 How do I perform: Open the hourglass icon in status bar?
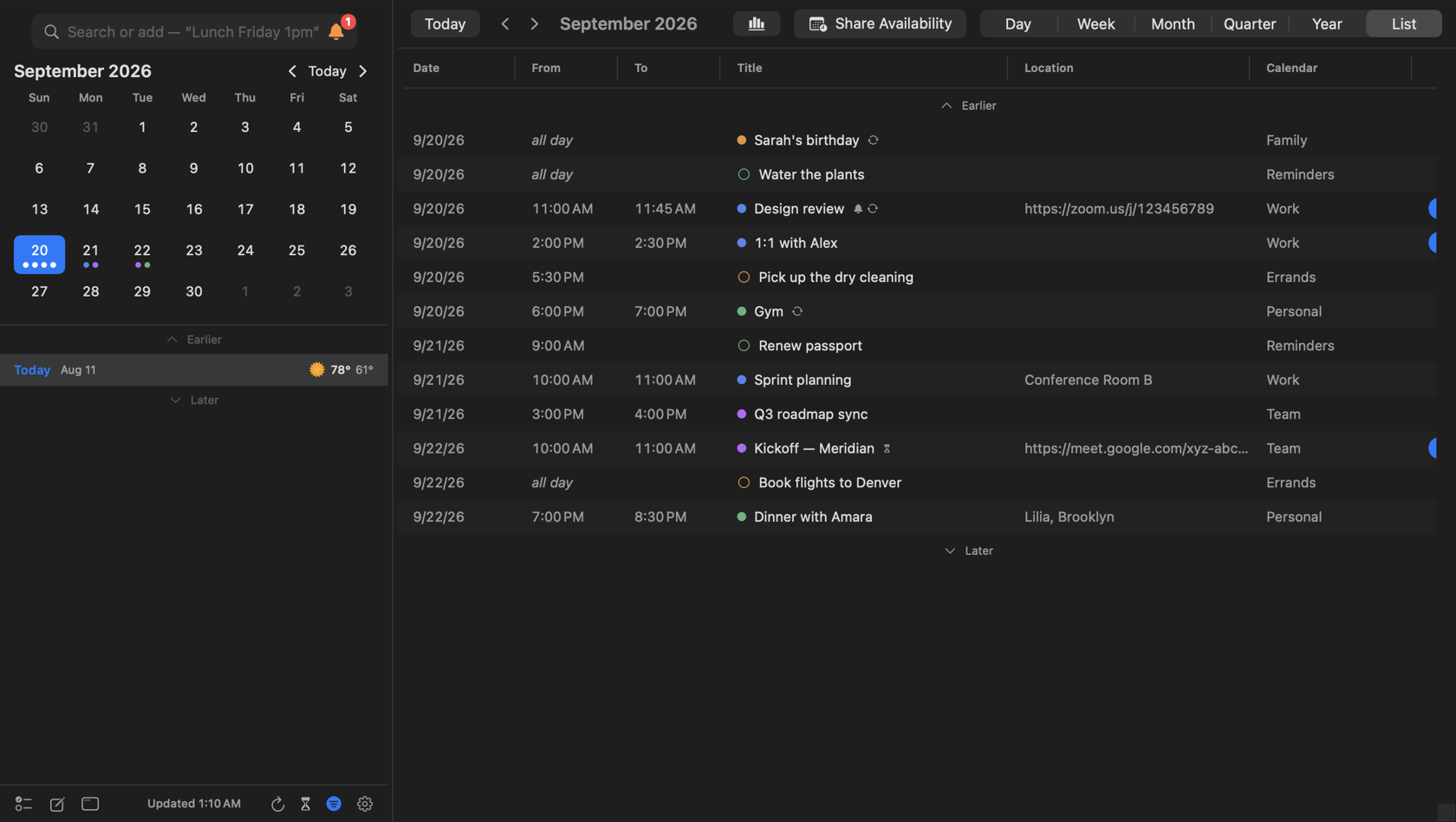tap(305, 804)
